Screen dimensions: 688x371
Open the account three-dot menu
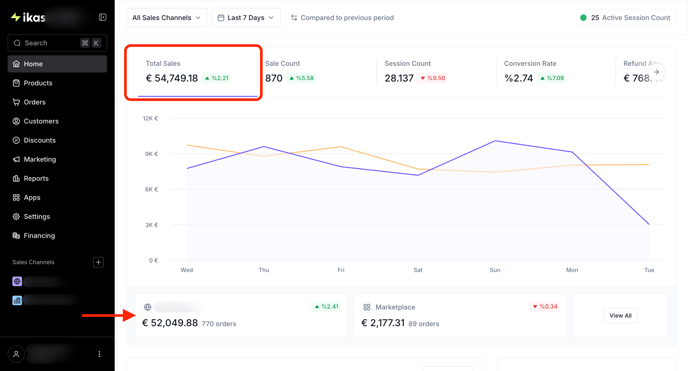click(x=99, y=354)
